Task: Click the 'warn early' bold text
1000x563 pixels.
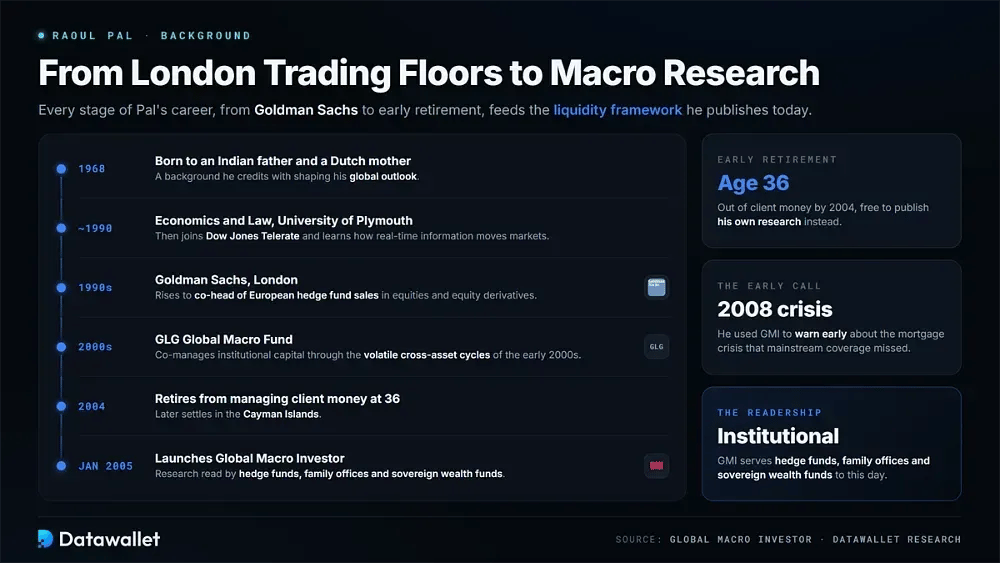Action: 821,334
